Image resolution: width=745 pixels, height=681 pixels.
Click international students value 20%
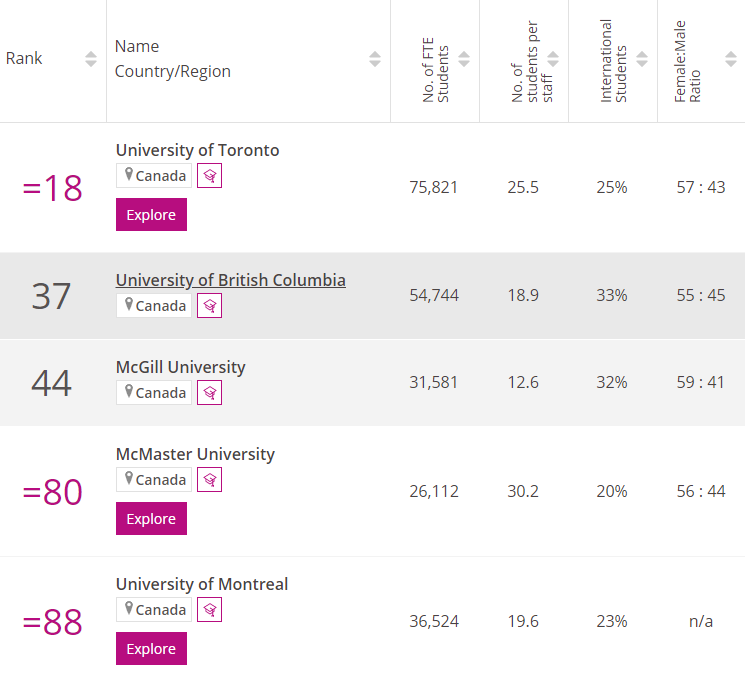point(612,491)
